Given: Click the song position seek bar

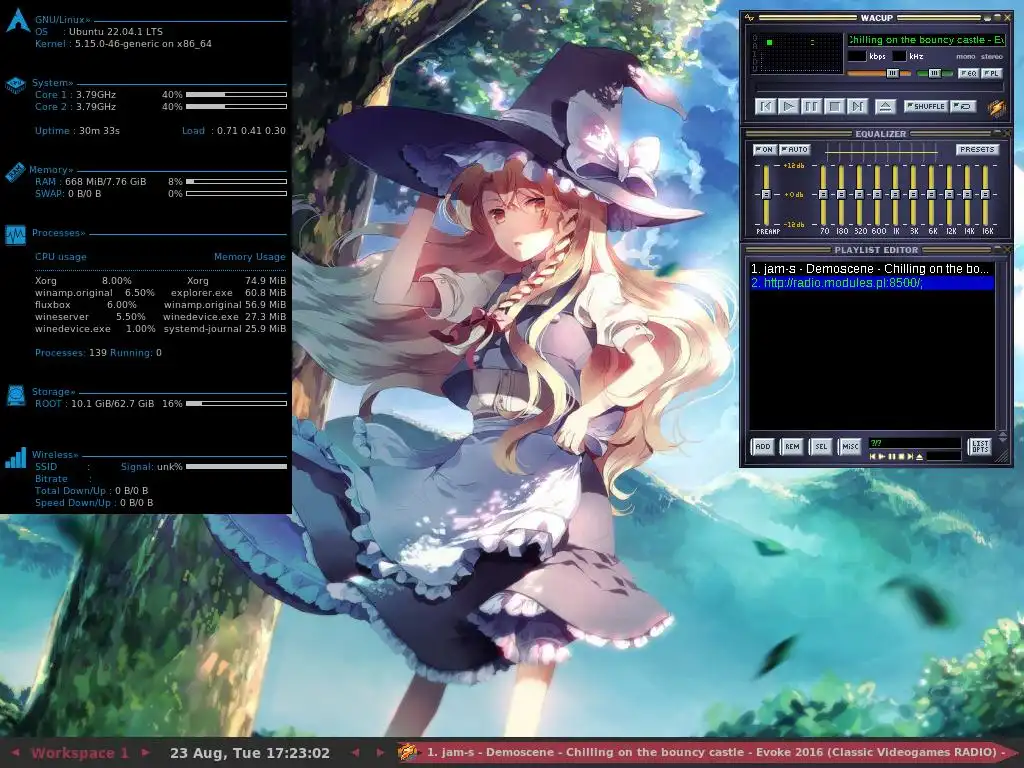Looking at the screenshot, I should click(x=878, y=87).
